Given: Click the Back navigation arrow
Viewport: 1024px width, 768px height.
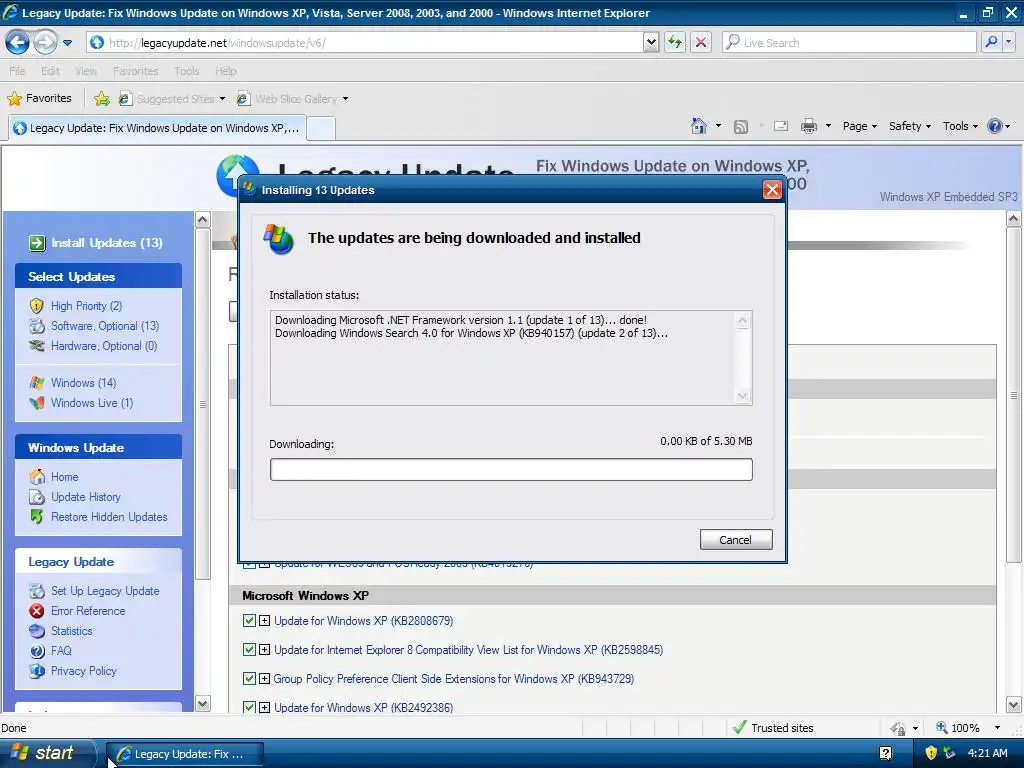Looking at the screenshot, I should (17, 42).
